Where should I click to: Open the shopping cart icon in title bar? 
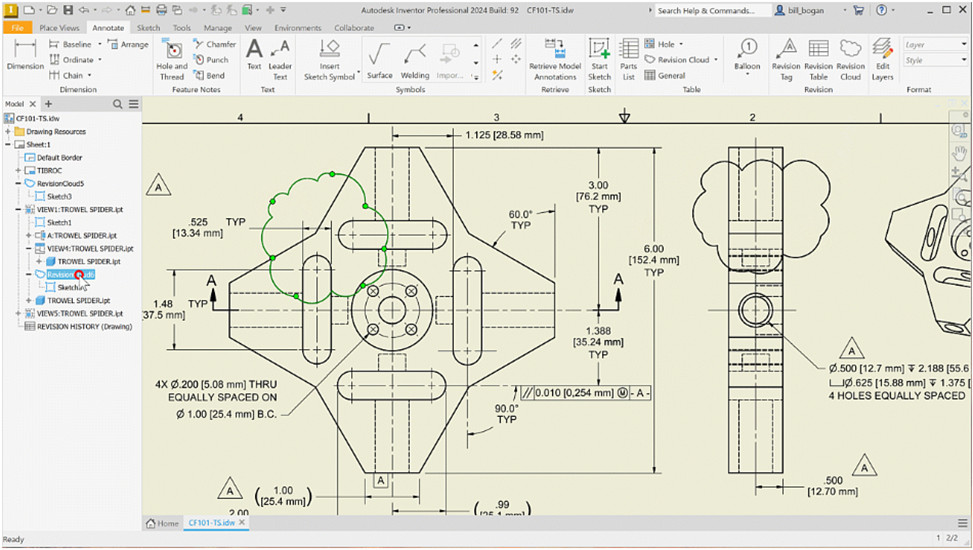(859, 10)
